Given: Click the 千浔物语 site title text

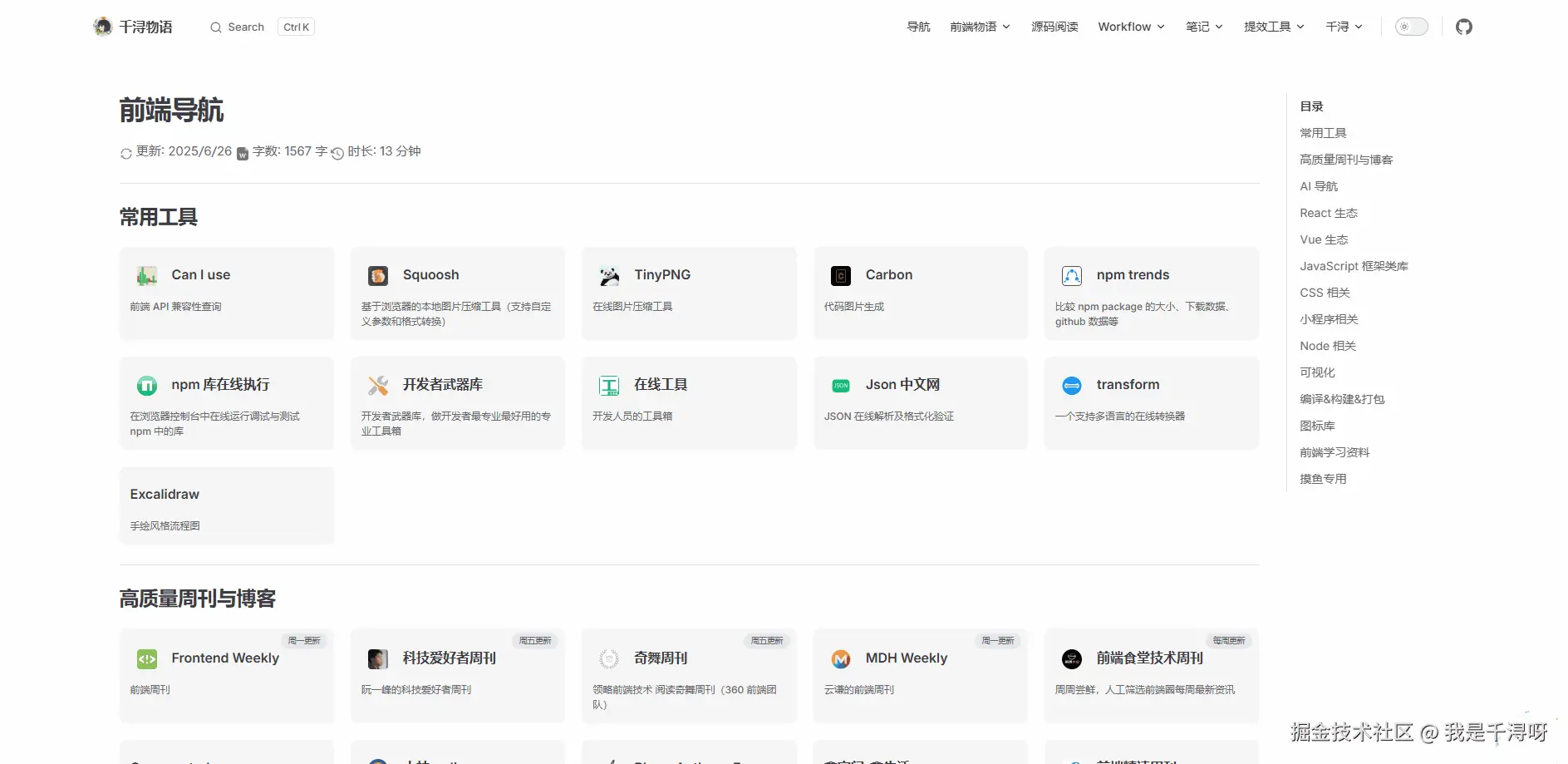Looking at the screenshot, I should (x=145, y=27).
